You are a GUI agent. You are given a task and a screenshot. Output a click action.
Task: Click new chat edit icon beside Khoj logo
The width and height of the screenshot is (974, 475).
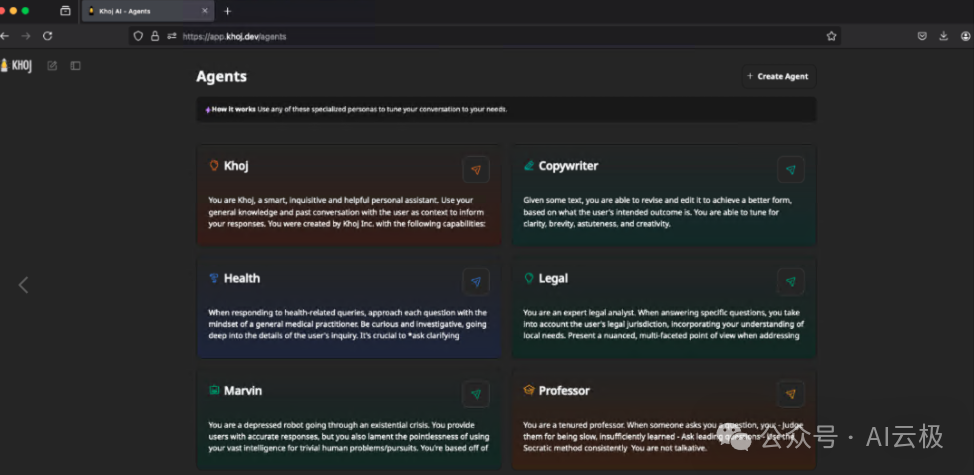(x=52, y=65)
